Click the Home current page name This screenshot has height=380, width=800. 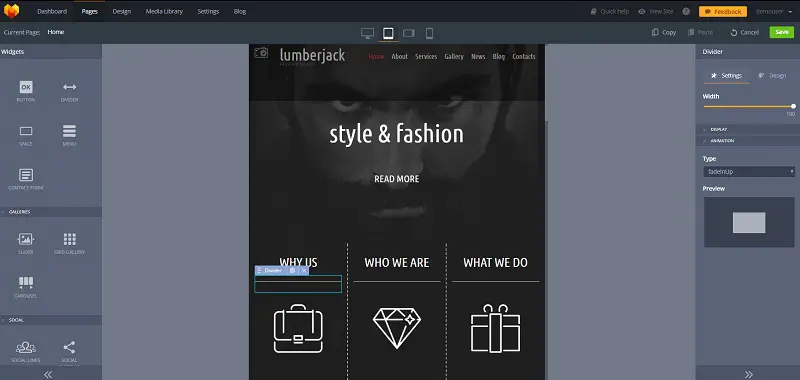(x=56, y=32)
